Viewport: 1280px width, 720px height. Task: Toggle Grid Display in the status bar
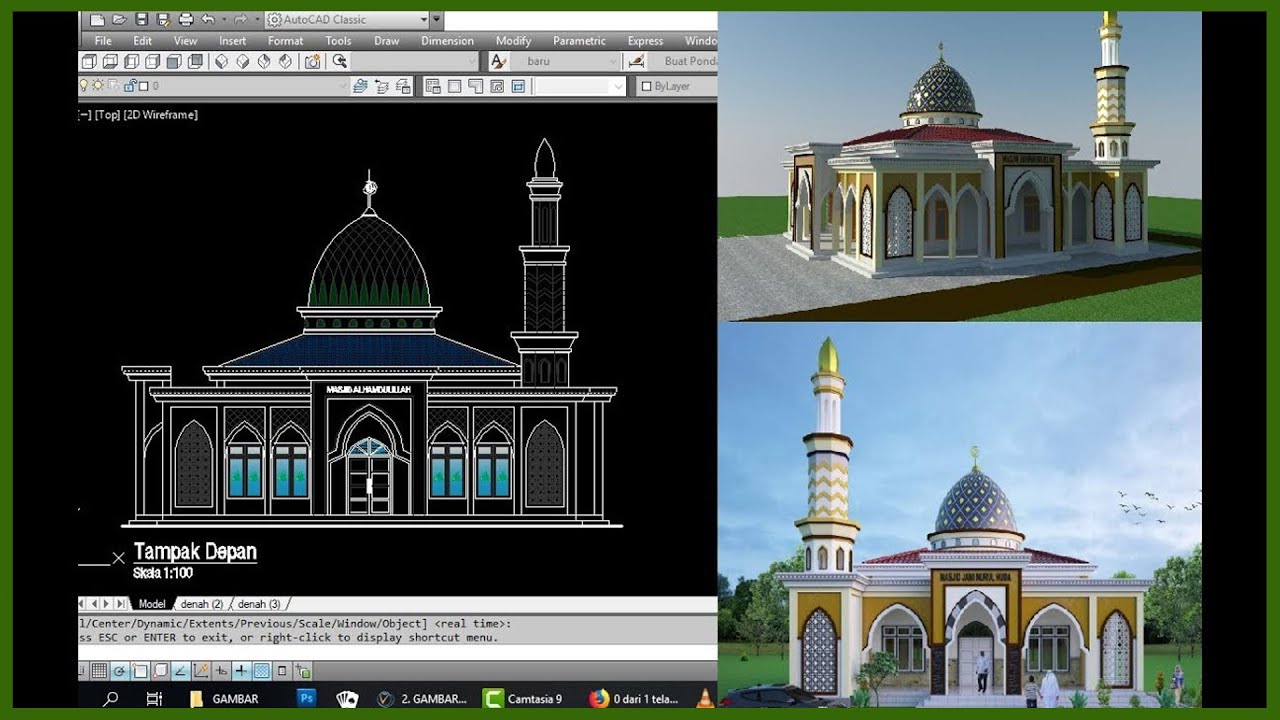pyautogui.click(x=99, y=671)
